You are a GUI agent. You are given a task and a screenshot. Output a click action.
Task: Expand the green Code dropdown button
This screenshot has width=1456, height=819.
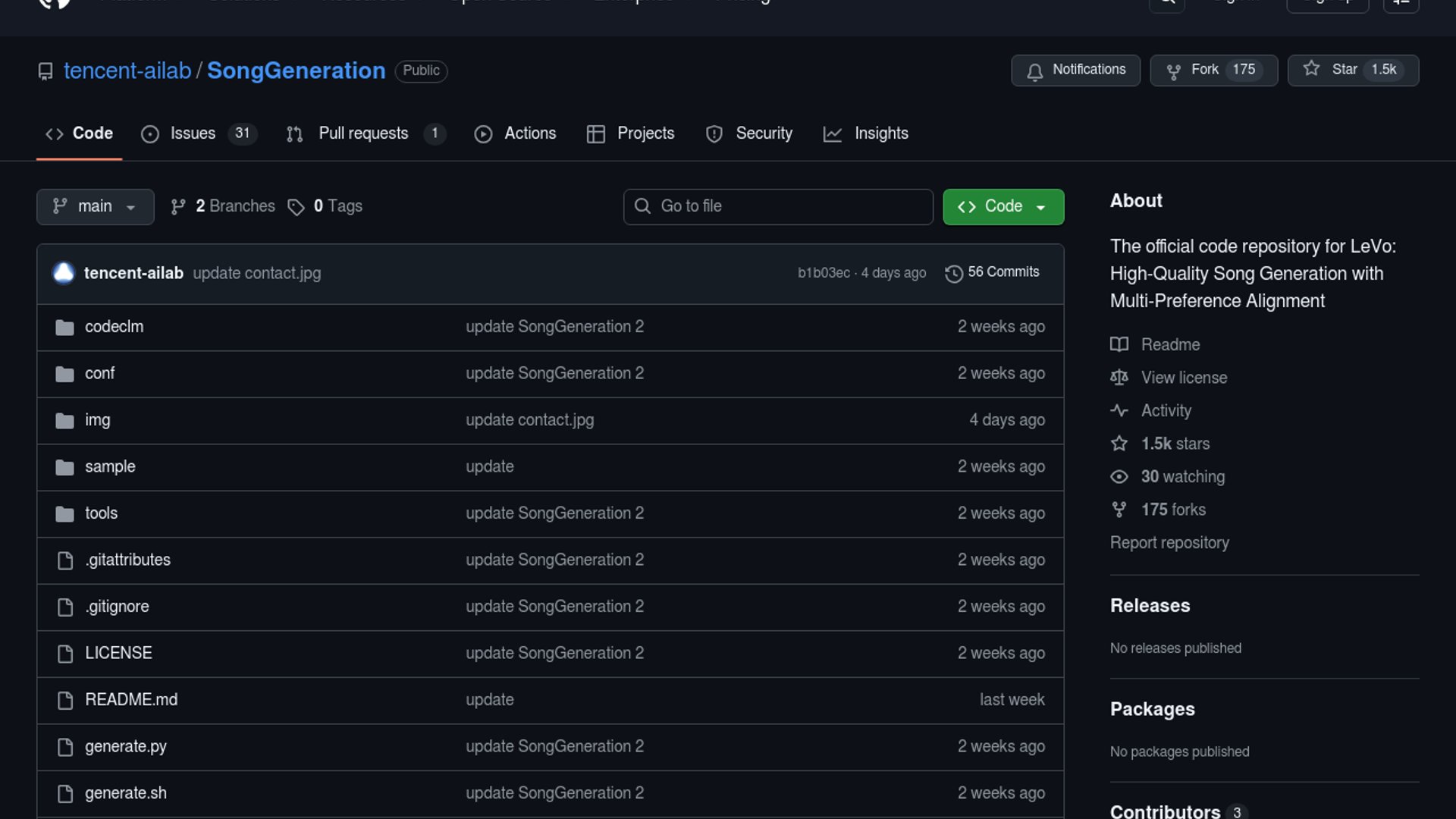(1003, 207)
